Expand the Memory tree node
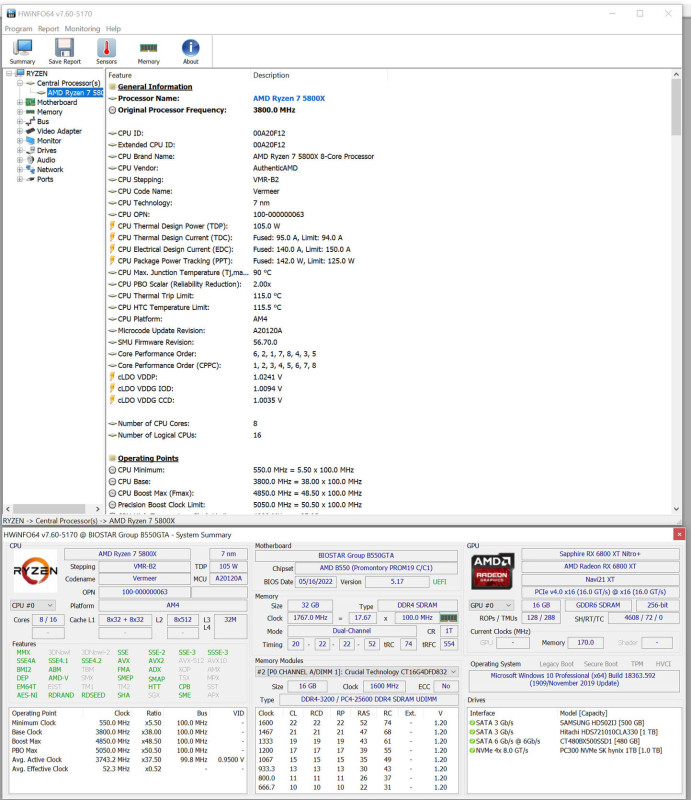Viewport: 691px width, 800px height. (x=19, y=112)
